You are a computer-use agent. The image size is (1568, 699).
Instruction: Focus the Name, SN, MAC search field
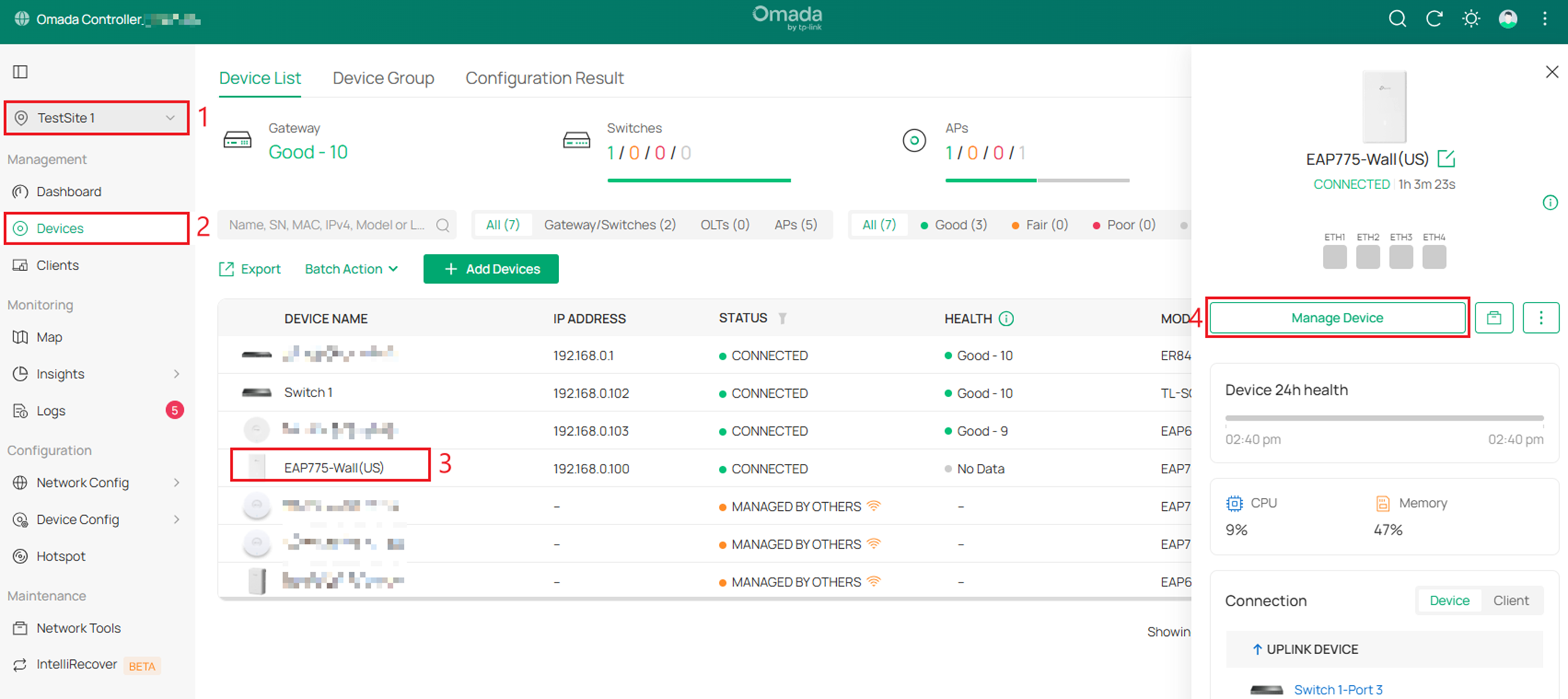[336, 225]
